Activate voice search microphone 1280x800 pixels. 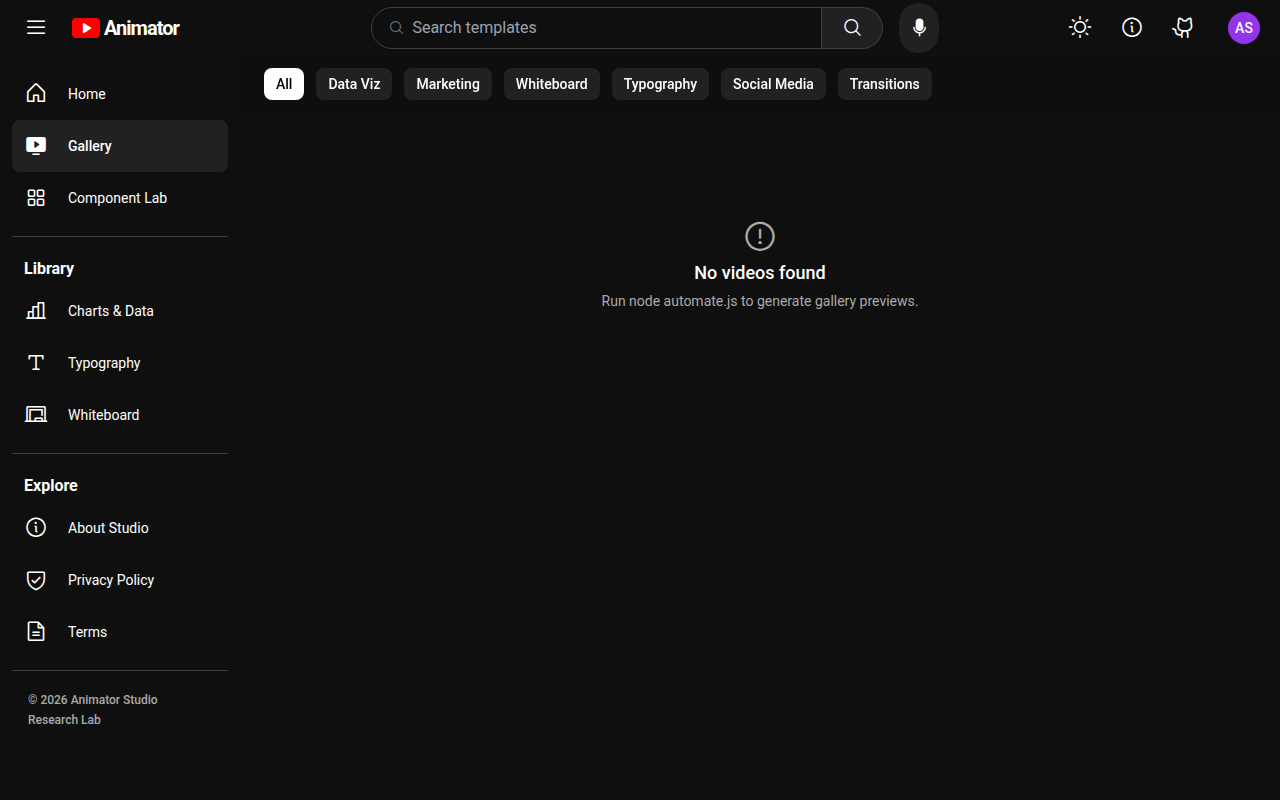click(x=919, y=28)
